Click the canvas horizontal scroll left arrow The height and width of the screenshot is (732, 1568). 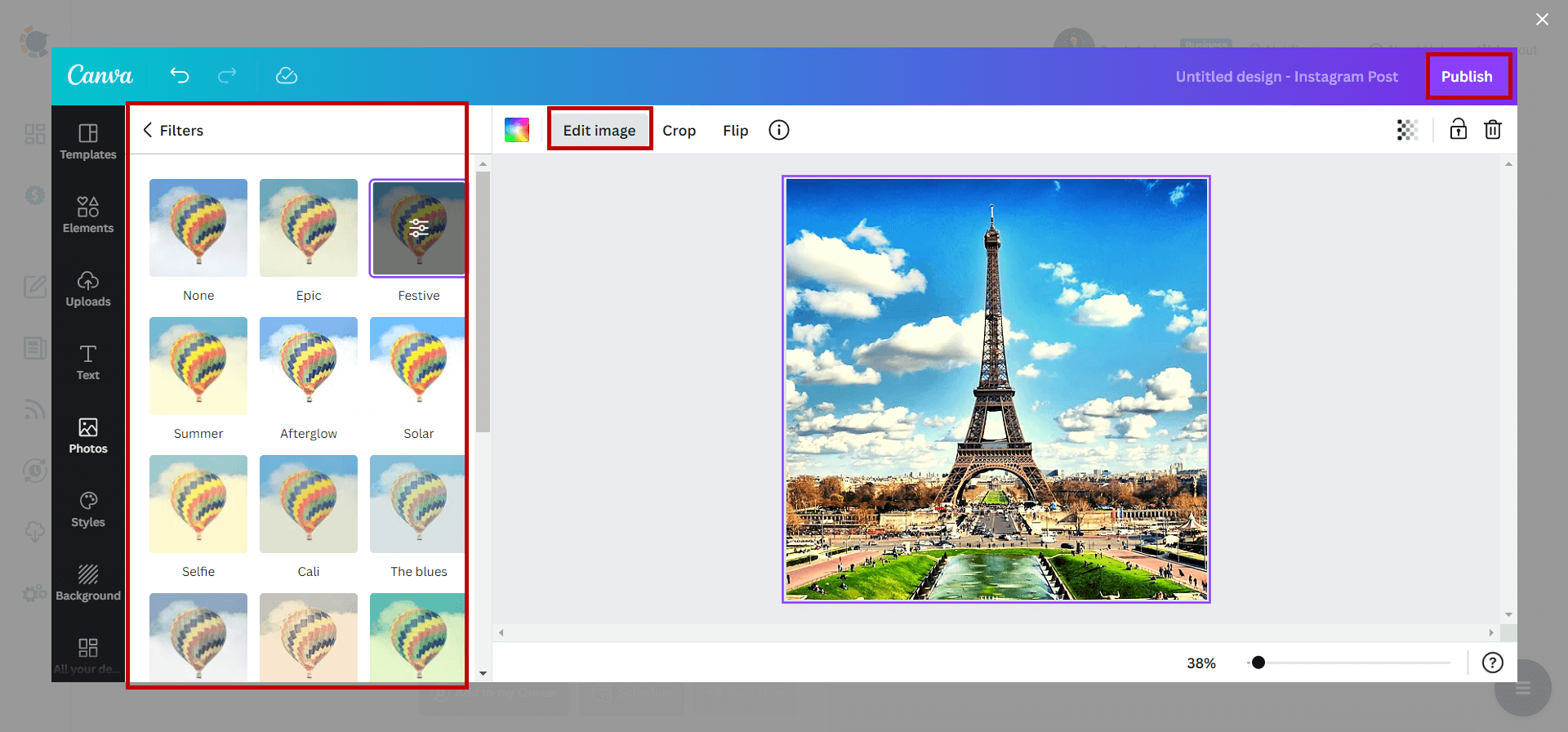point(501,633)
